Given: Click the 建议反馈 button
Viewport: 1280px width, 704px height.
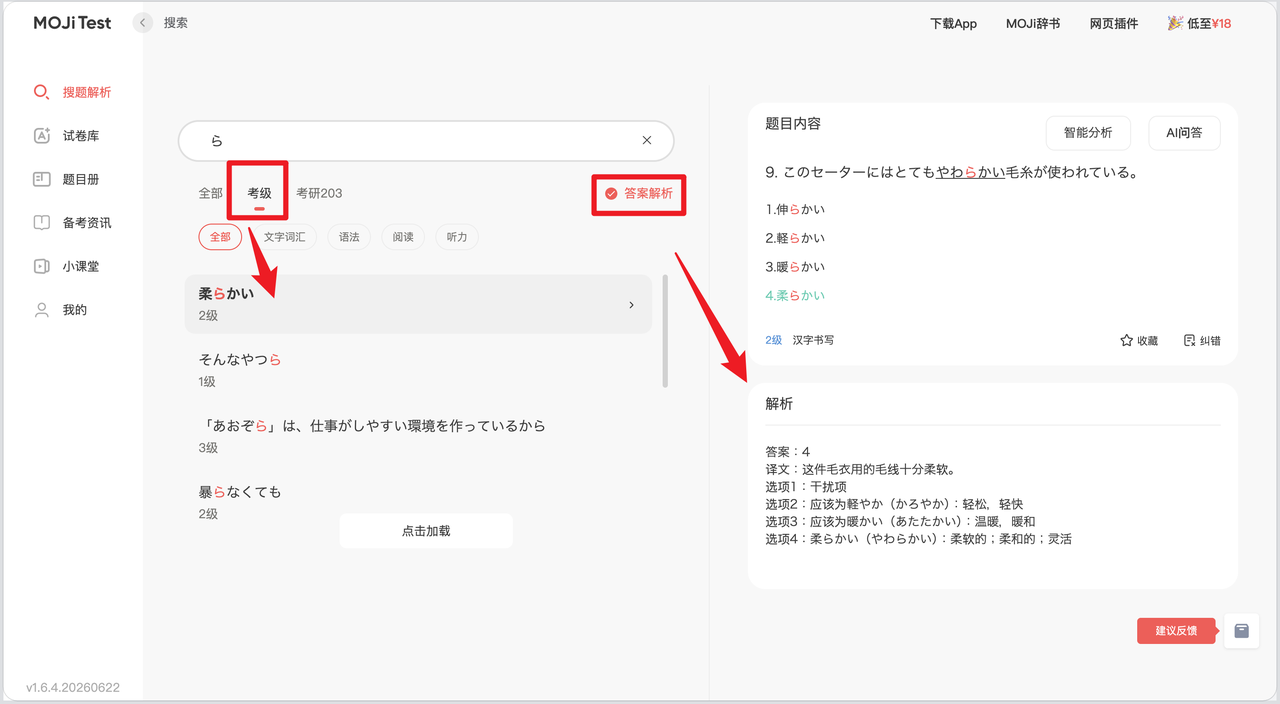Looking at the screenshot, I should coord(1176,631).
